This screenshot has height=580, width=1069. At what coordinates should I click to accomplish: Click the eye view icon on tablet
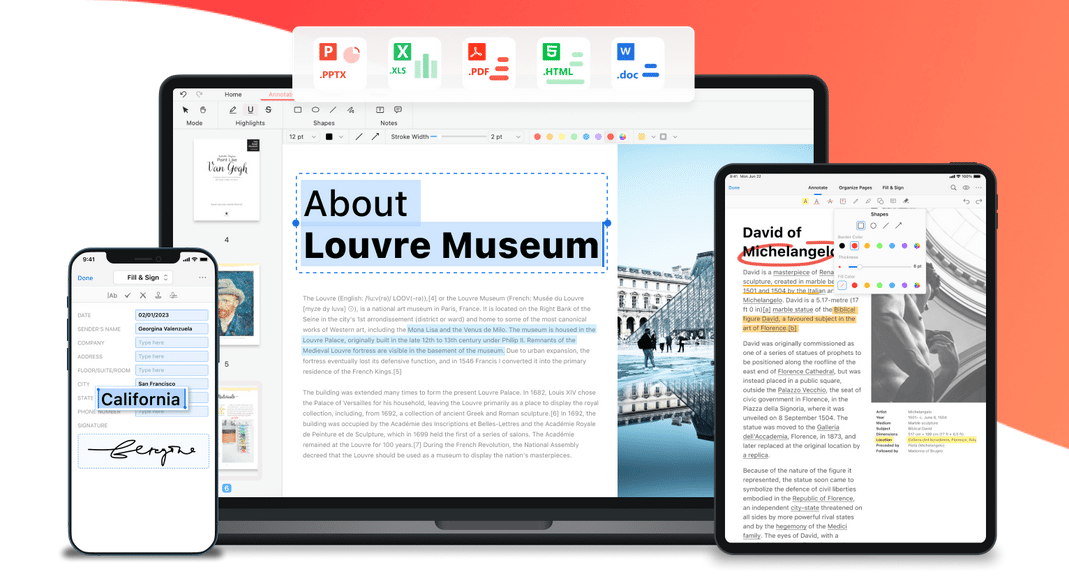(965, 187)
